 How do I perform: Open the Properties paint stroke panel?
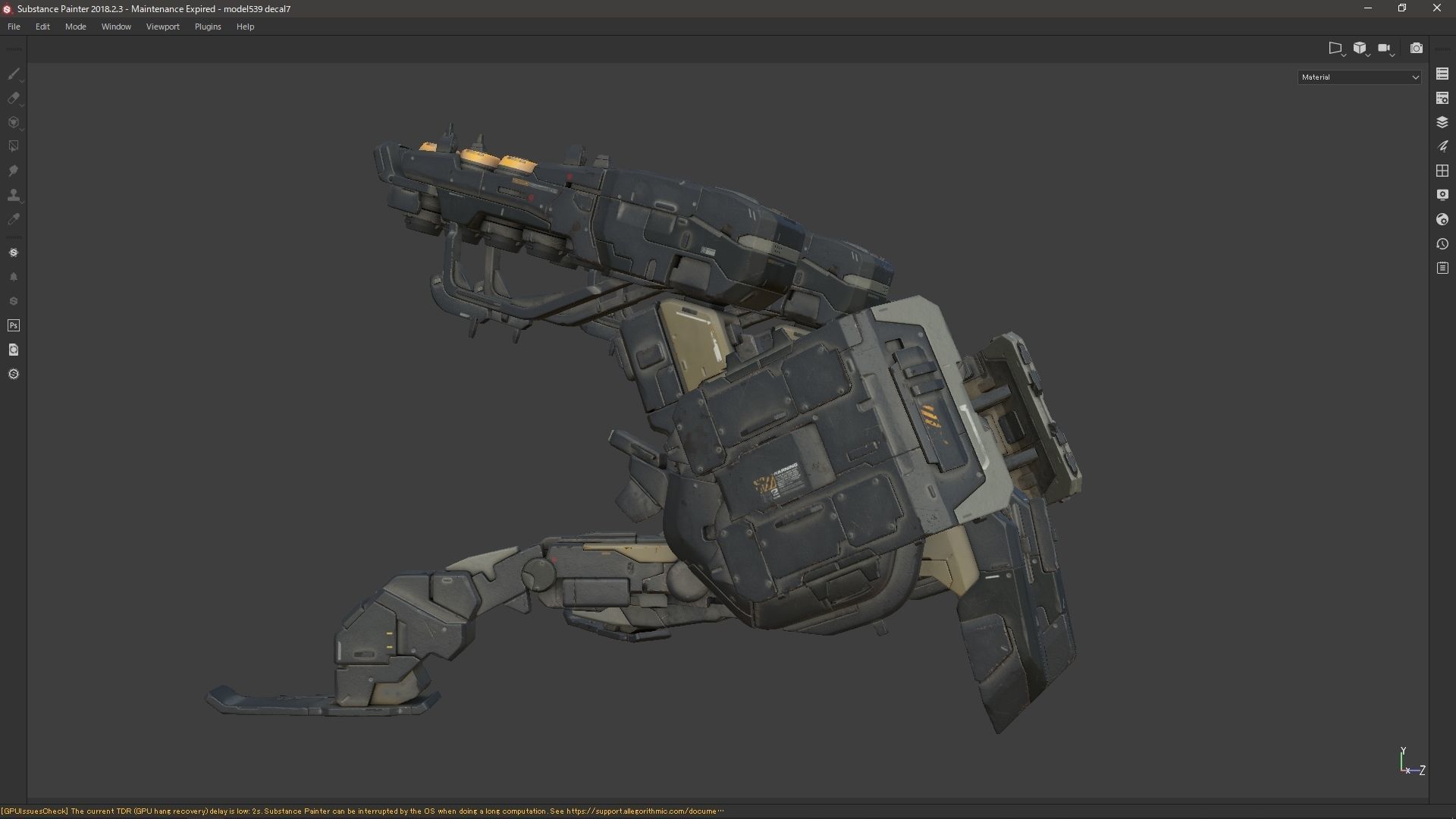click(1442, 146)
